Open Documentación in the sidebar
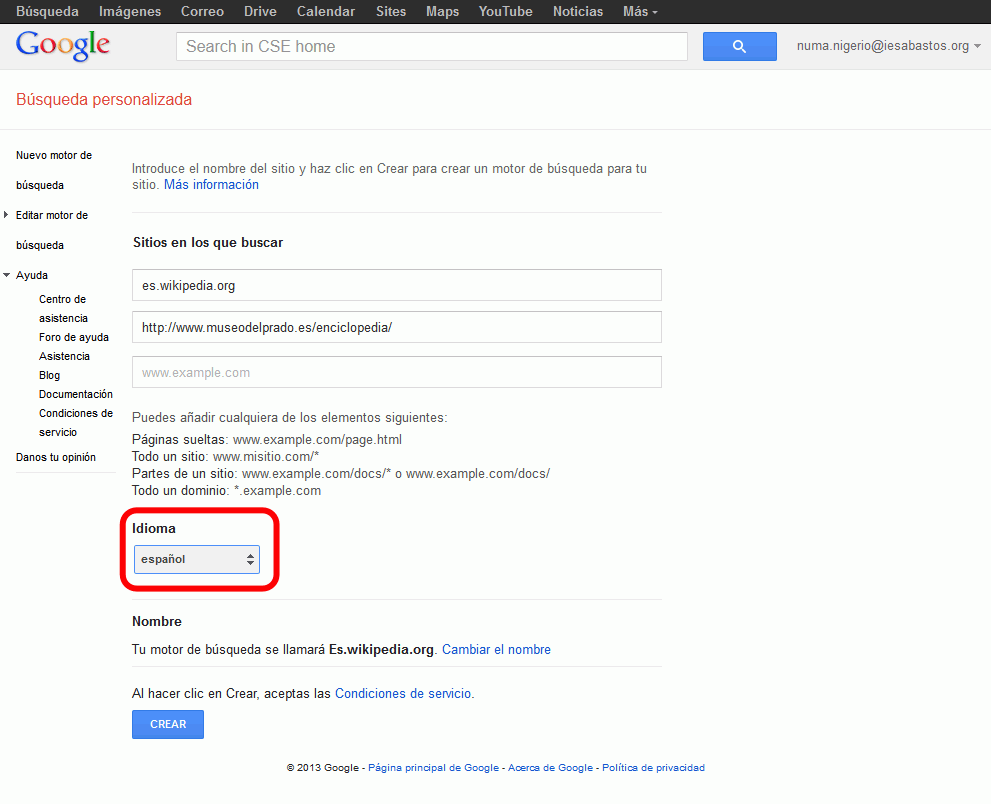The image size is (991, 804). [76, 394]
